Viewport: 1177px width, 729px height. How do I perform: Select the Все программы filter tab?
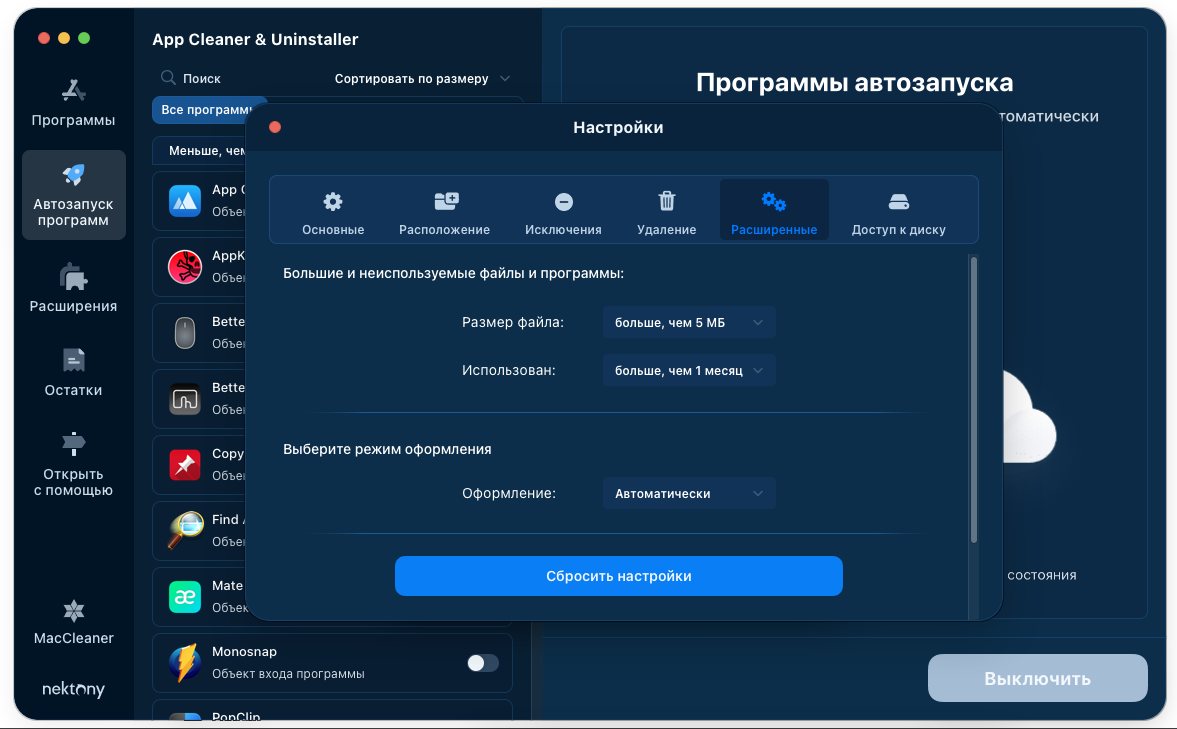click(206, 110)
